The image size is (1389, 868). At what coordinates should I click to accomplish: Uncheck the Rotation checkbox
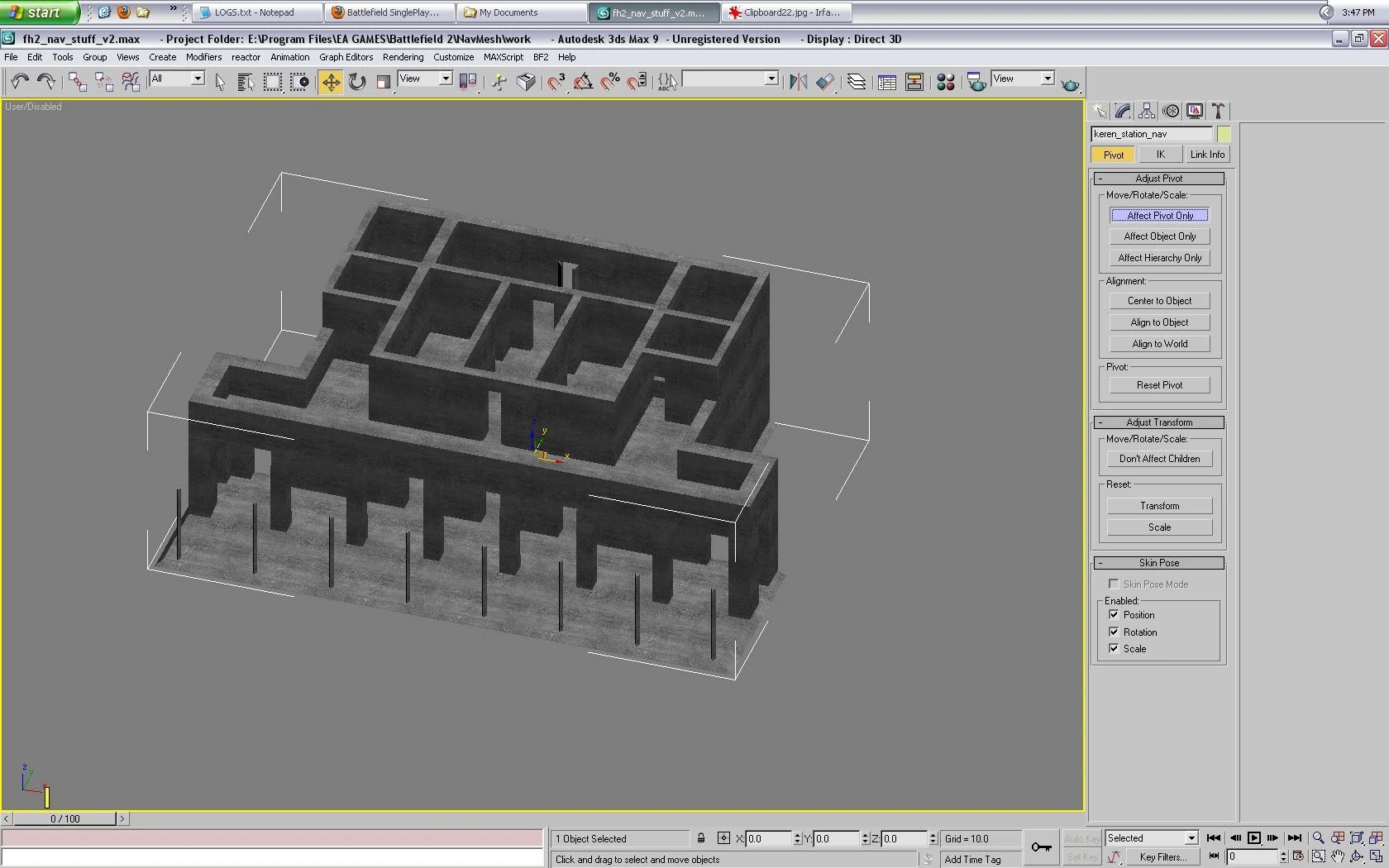point(1114,632)
